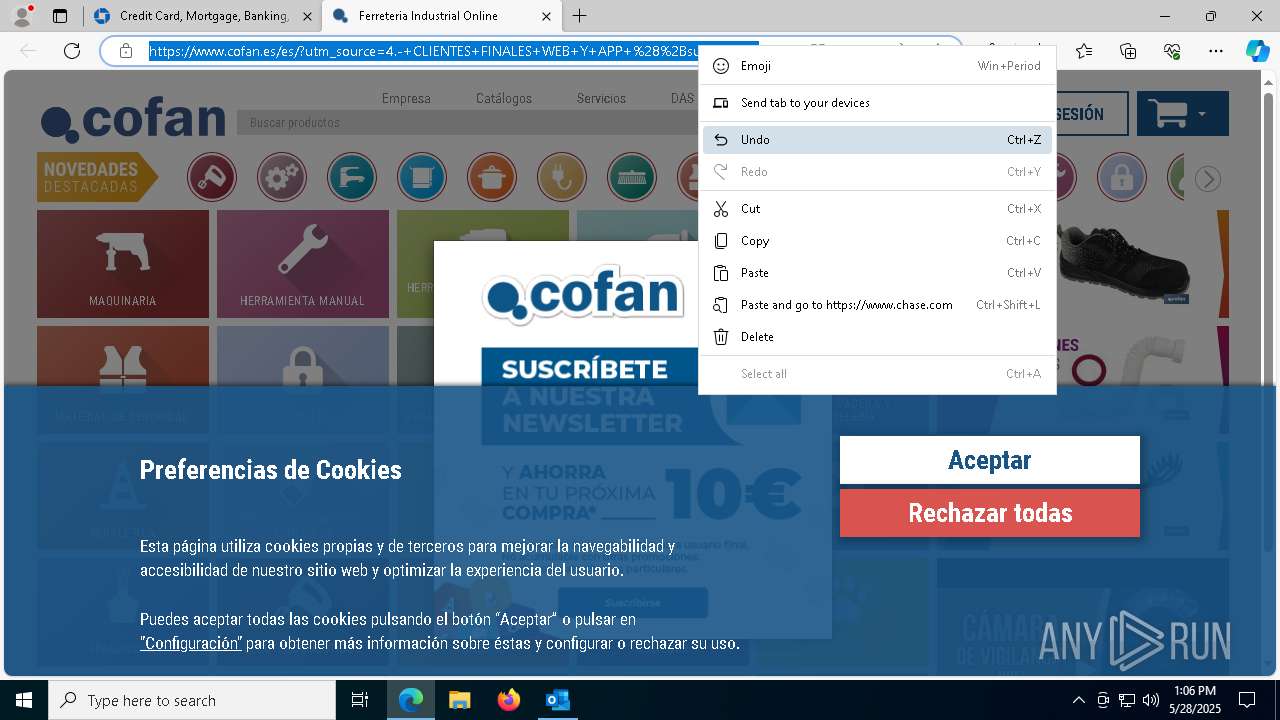Open the Empresa menu
This screenshot has height=720, width=1280.
pos(406,98)
